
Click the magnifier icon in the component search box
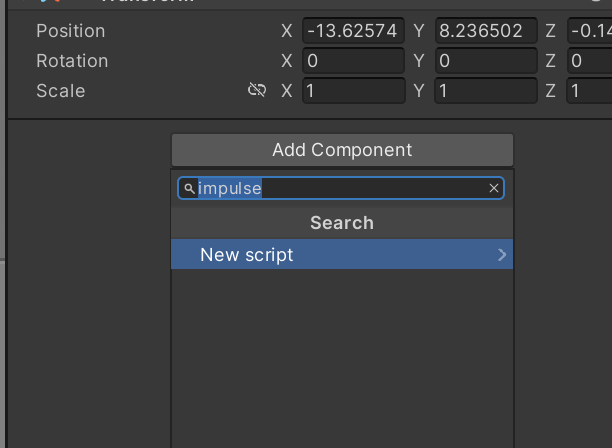189,188
